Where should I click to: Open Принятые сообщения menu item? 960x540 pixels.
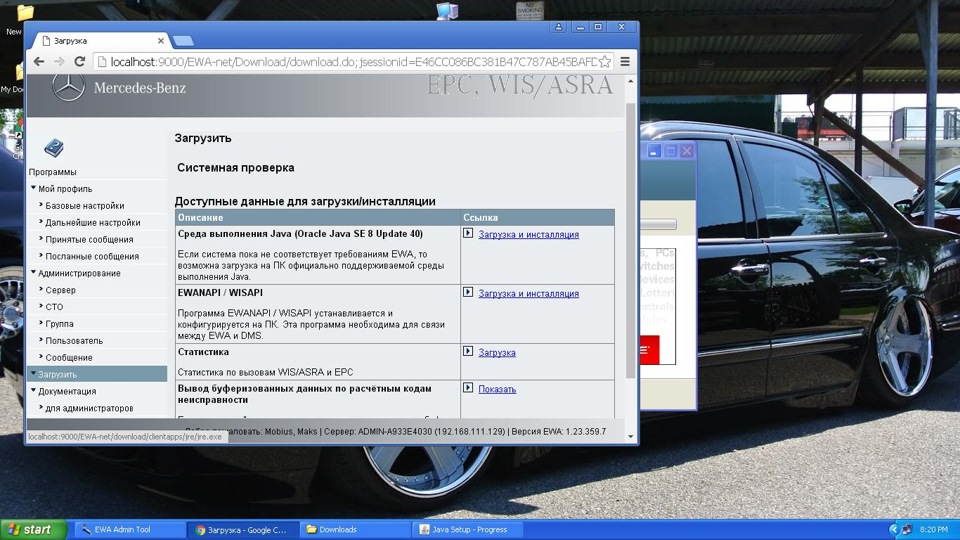pos(89,239)
